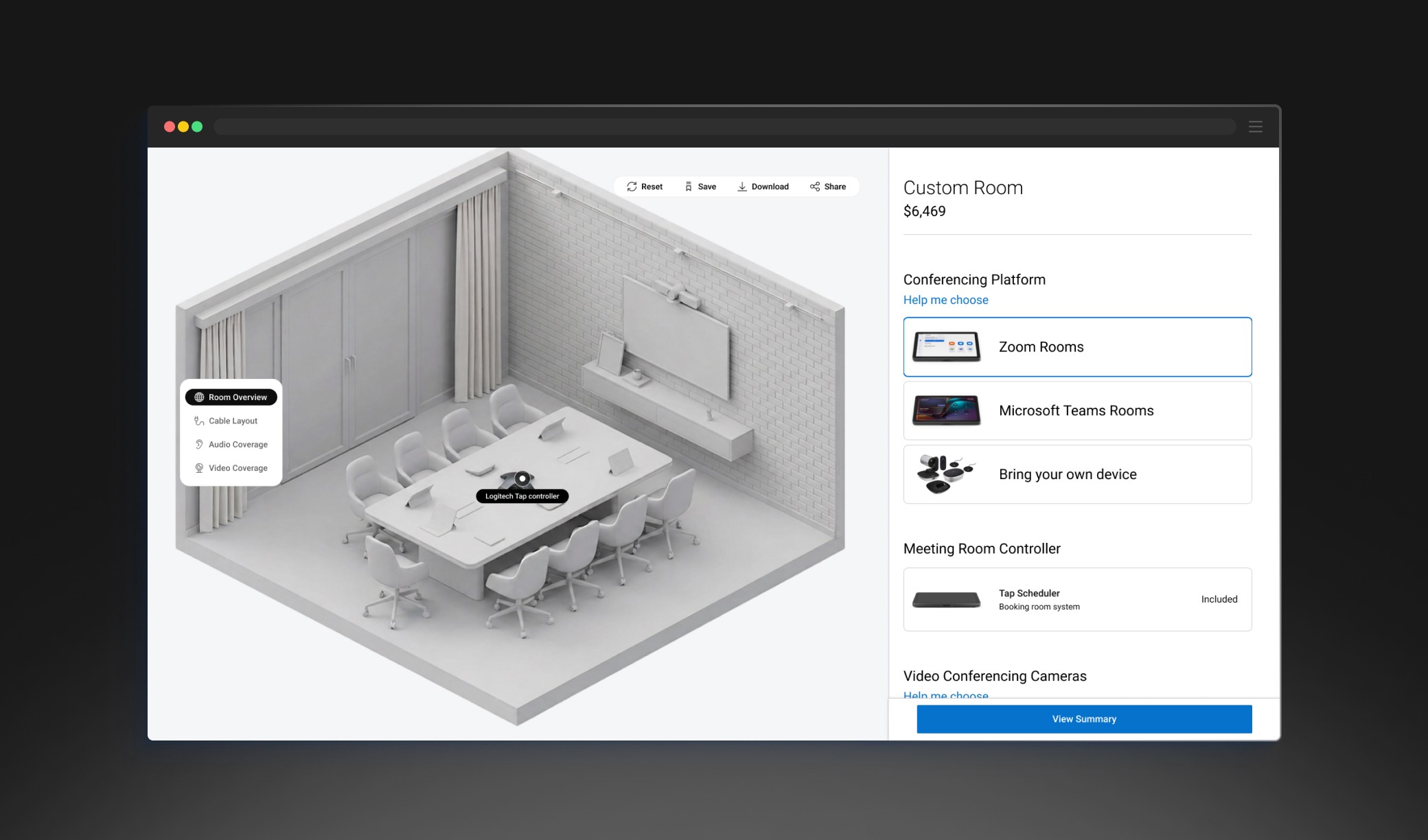Select Zoom Rooms conferencing platform
1428x840 pixels.
click(1077, 347)
